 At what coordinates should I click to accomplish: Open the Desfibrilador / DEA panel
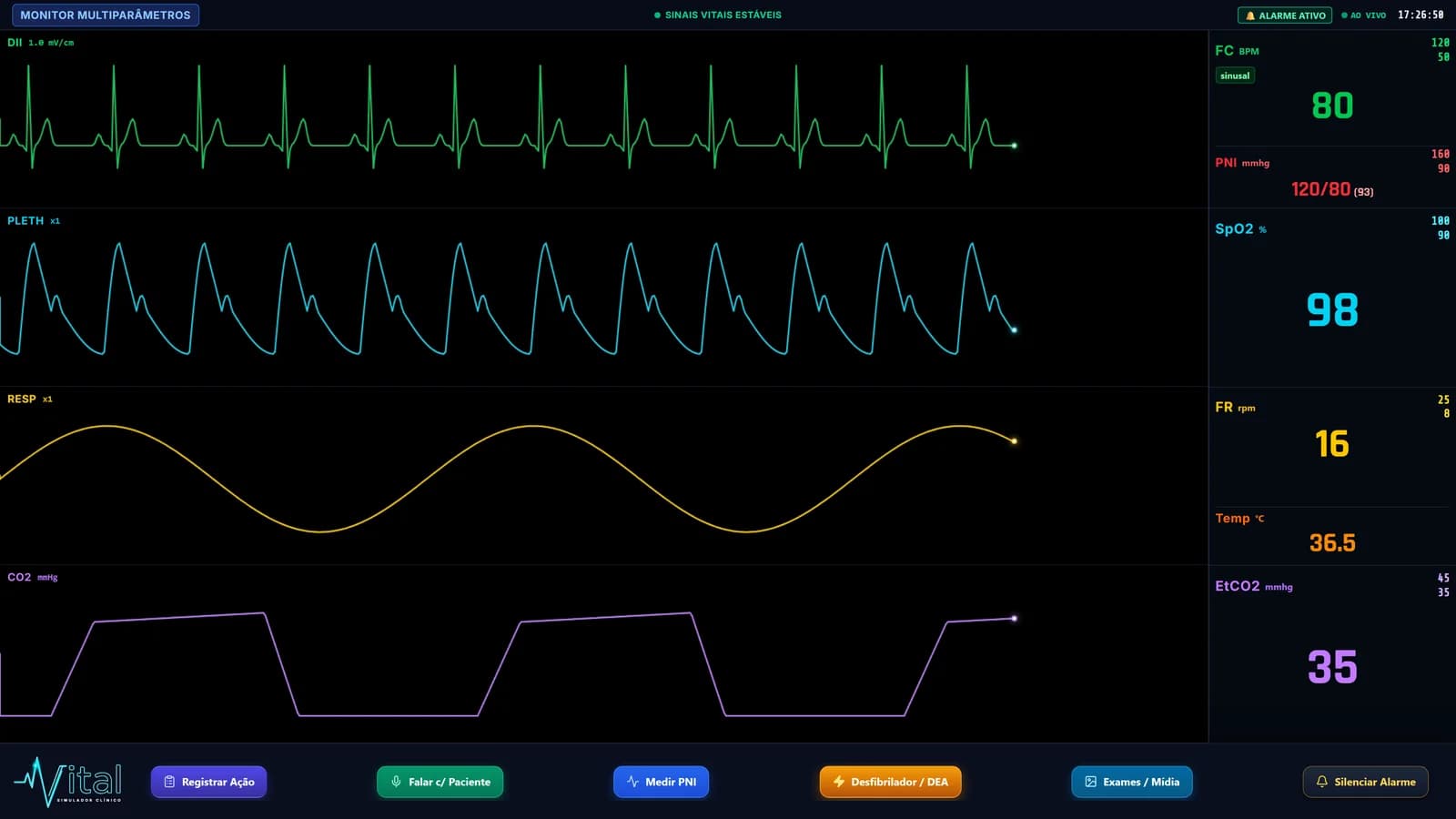click(890, 782)
